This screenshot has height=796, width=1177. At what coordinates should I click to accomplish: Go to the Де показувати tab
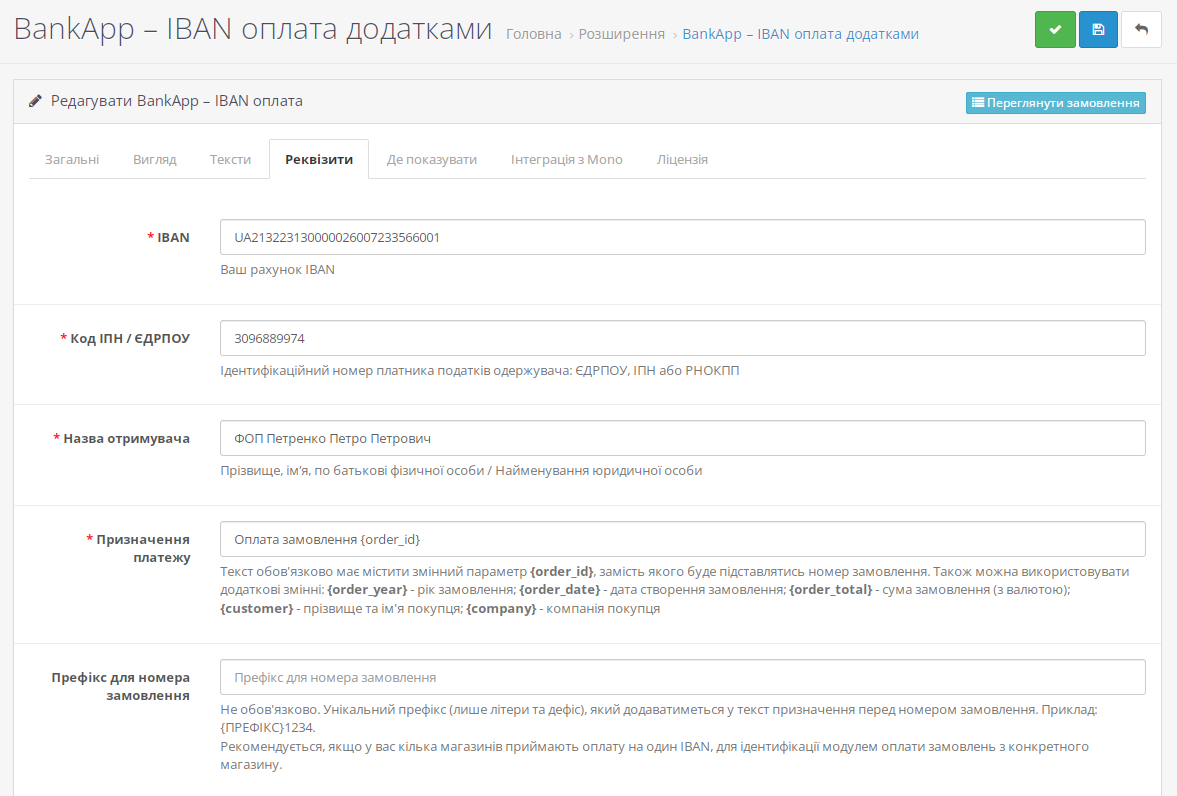[x=431, y=159]
